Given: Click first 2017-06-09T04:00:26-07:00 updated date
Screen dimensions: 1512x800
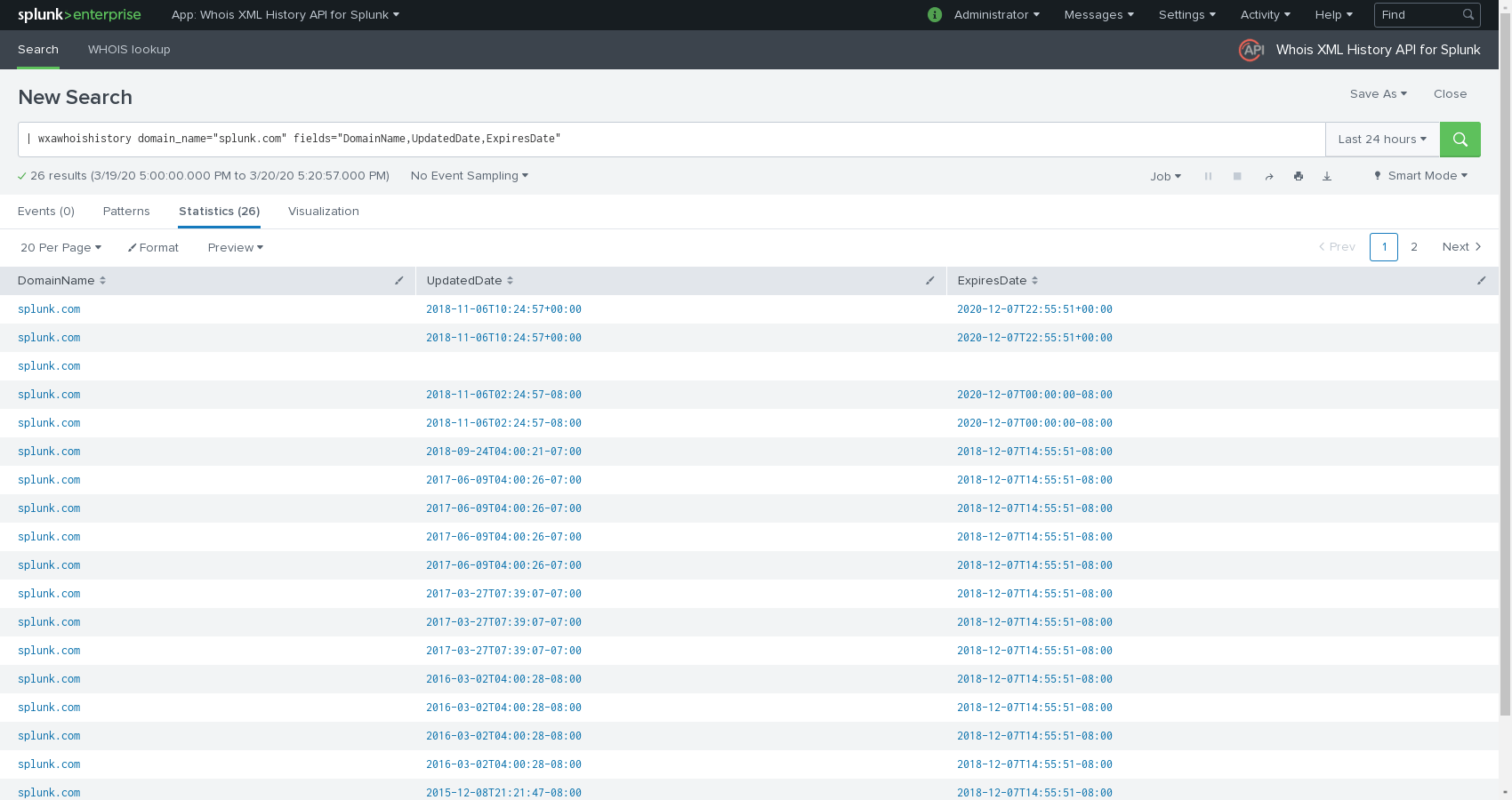Looking at the screenshot, I should tap(503, 480).
